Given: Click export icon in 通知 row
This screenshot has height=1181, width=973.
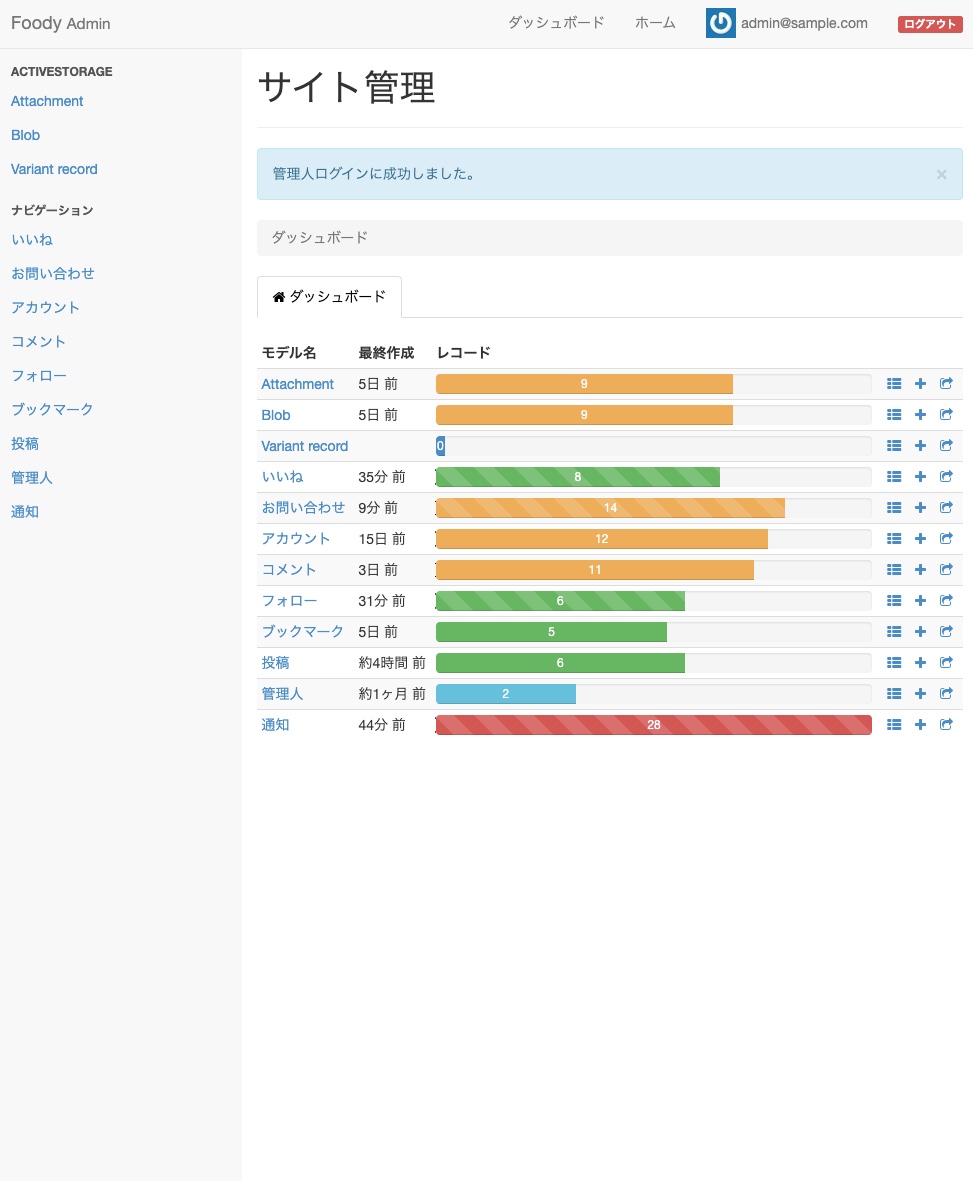Looking at the screenshot, I should click(947, 725).
